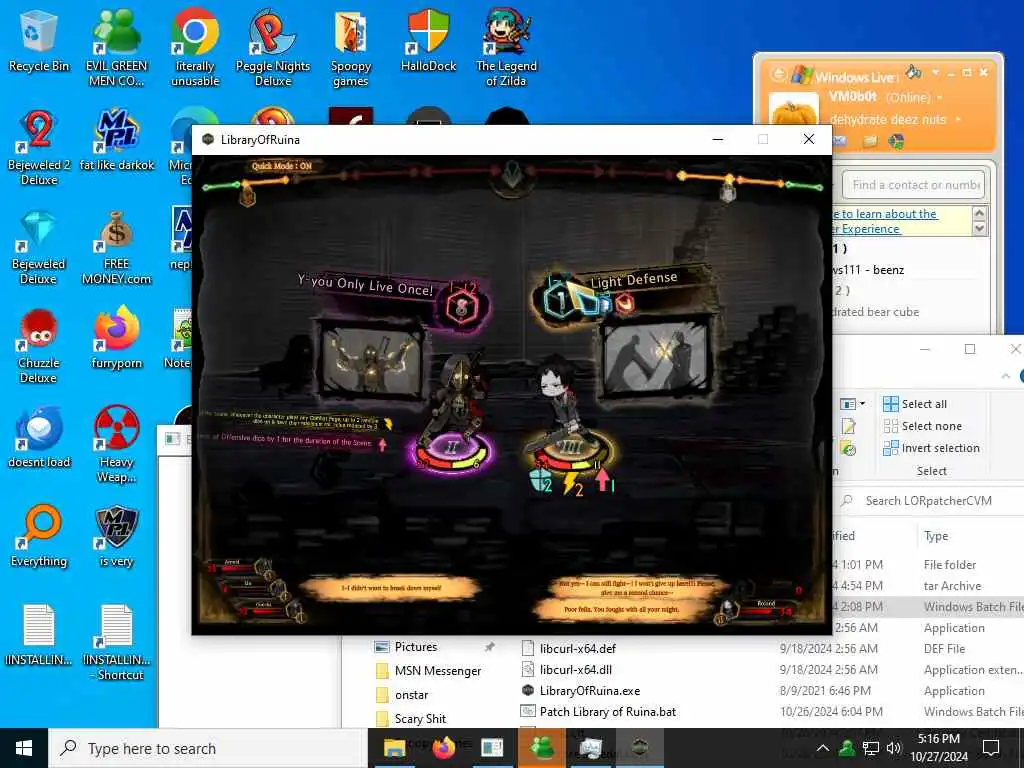This screenshot has width=1024, height=768.
Task: Open the INSTALLIN... - Shortcut file
Action: click(x=116, y=643)
